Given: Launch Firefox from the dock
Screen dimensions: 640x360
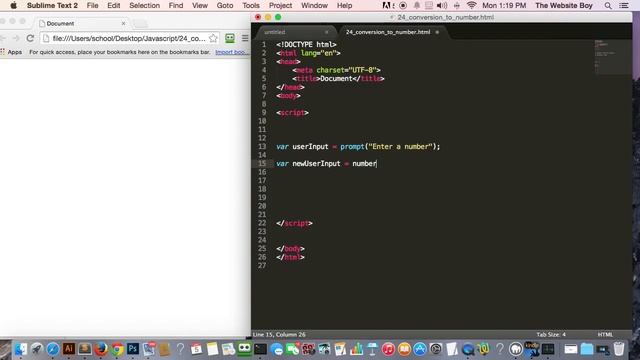Looking at the screenshot, I should tap(101, 349).
